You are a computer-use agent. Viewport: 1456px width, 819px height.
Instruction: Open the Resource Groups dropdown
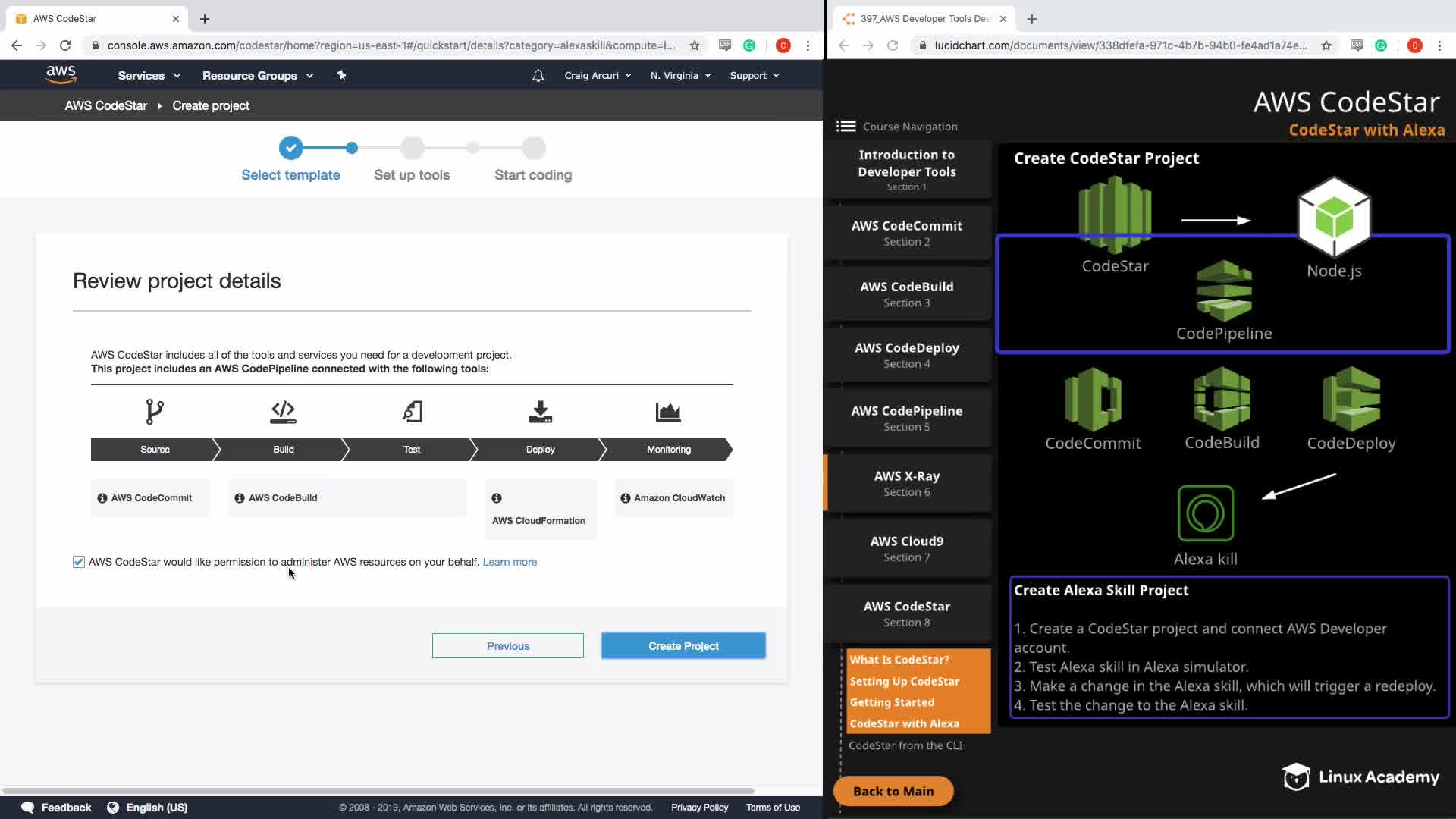coord(257,76)
